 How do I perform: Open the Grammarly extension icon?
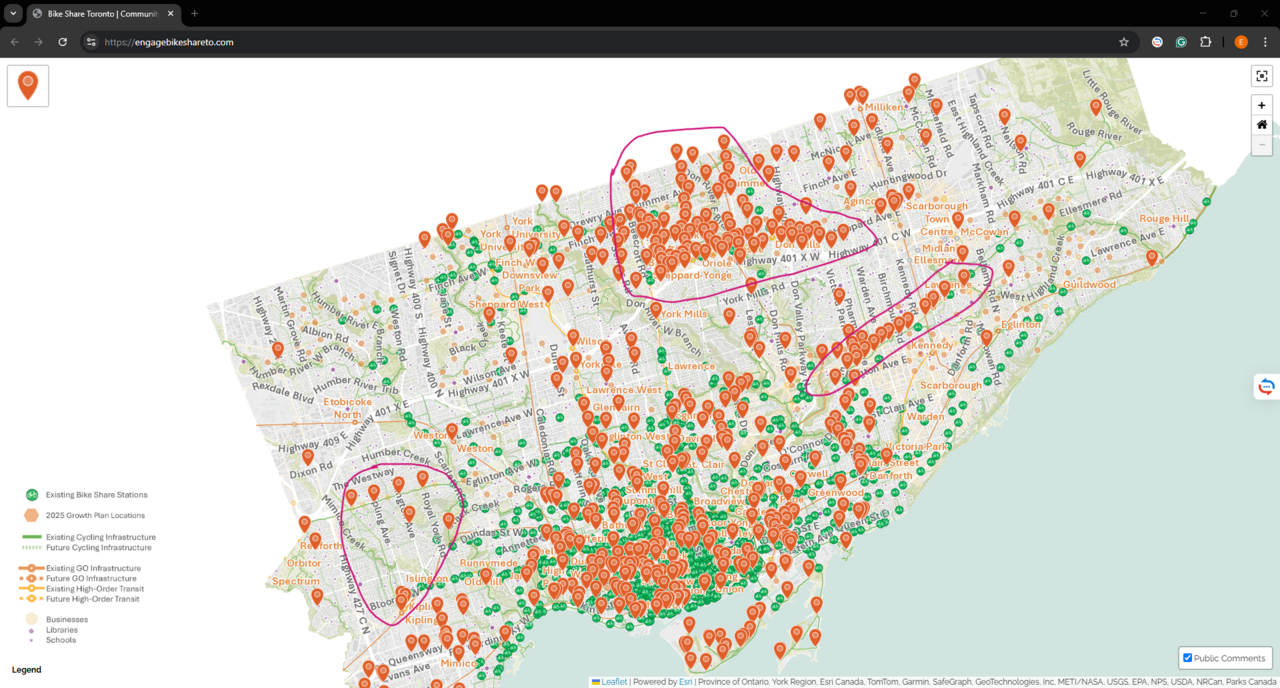1181,42
